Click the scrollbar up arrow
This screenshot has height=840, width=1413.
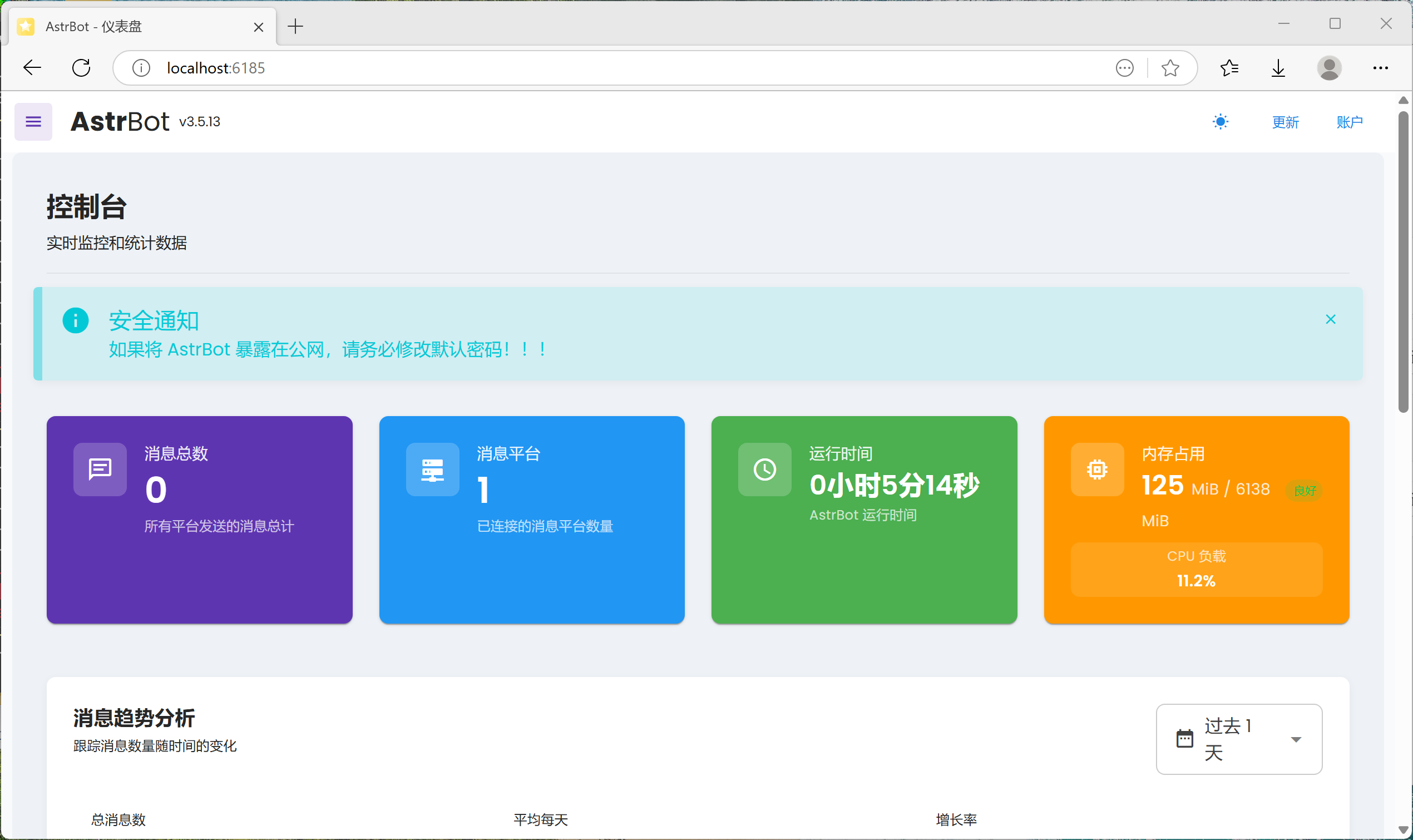[x=1403, y=100]
